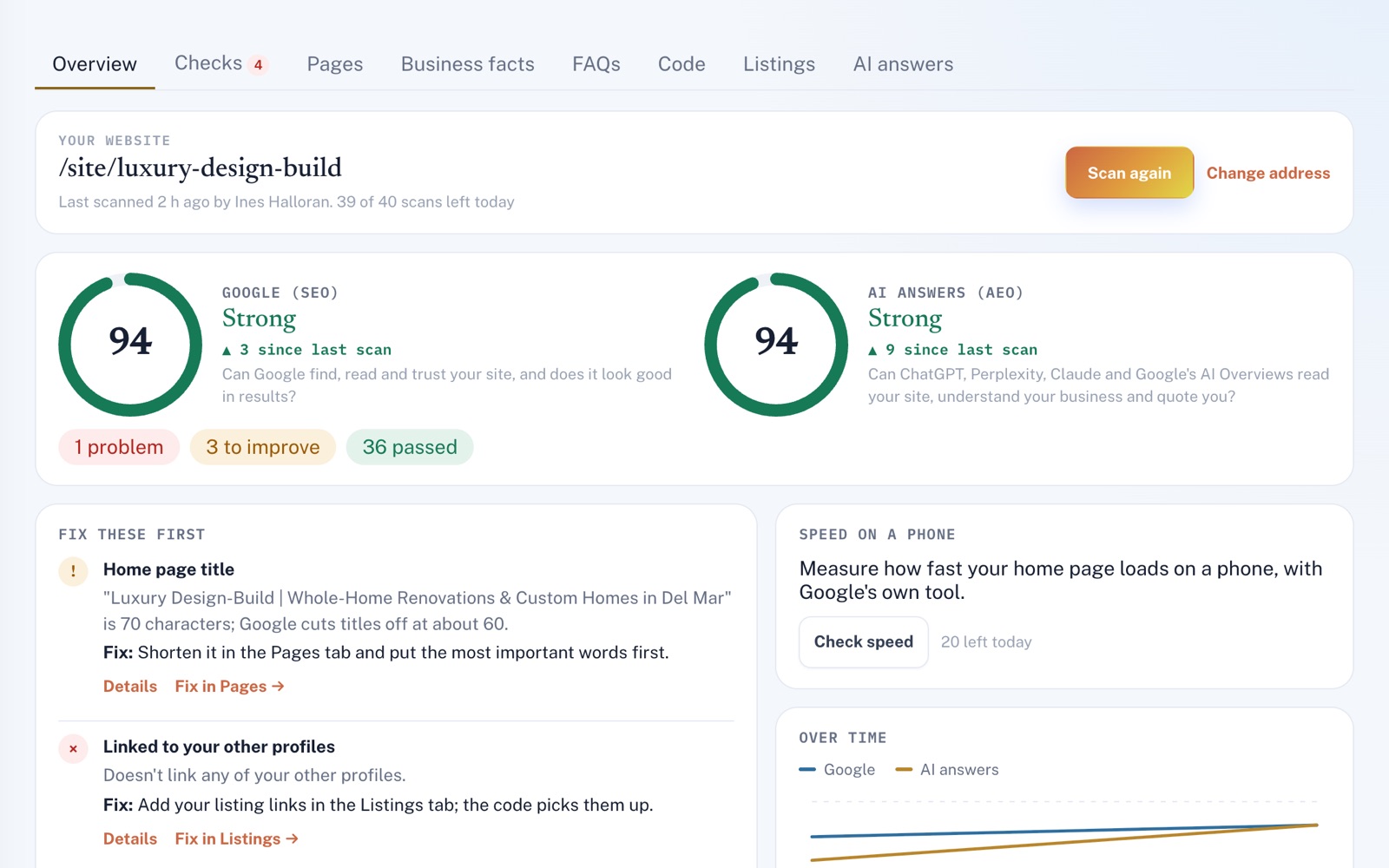Click the "Strong" rating under AI Answers (AEO)
Viewport: 1389px width, 868px height.
point(905,319)
